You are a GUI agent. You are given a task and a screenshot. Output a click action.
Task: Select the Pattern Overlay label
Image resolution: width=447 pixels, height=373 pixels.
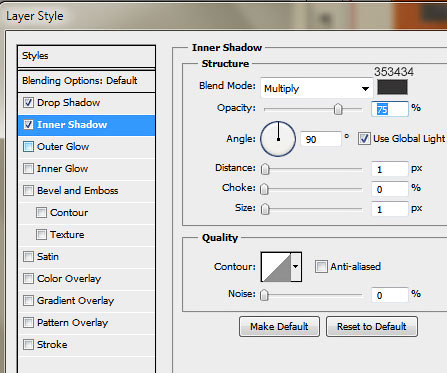(73, 322)
